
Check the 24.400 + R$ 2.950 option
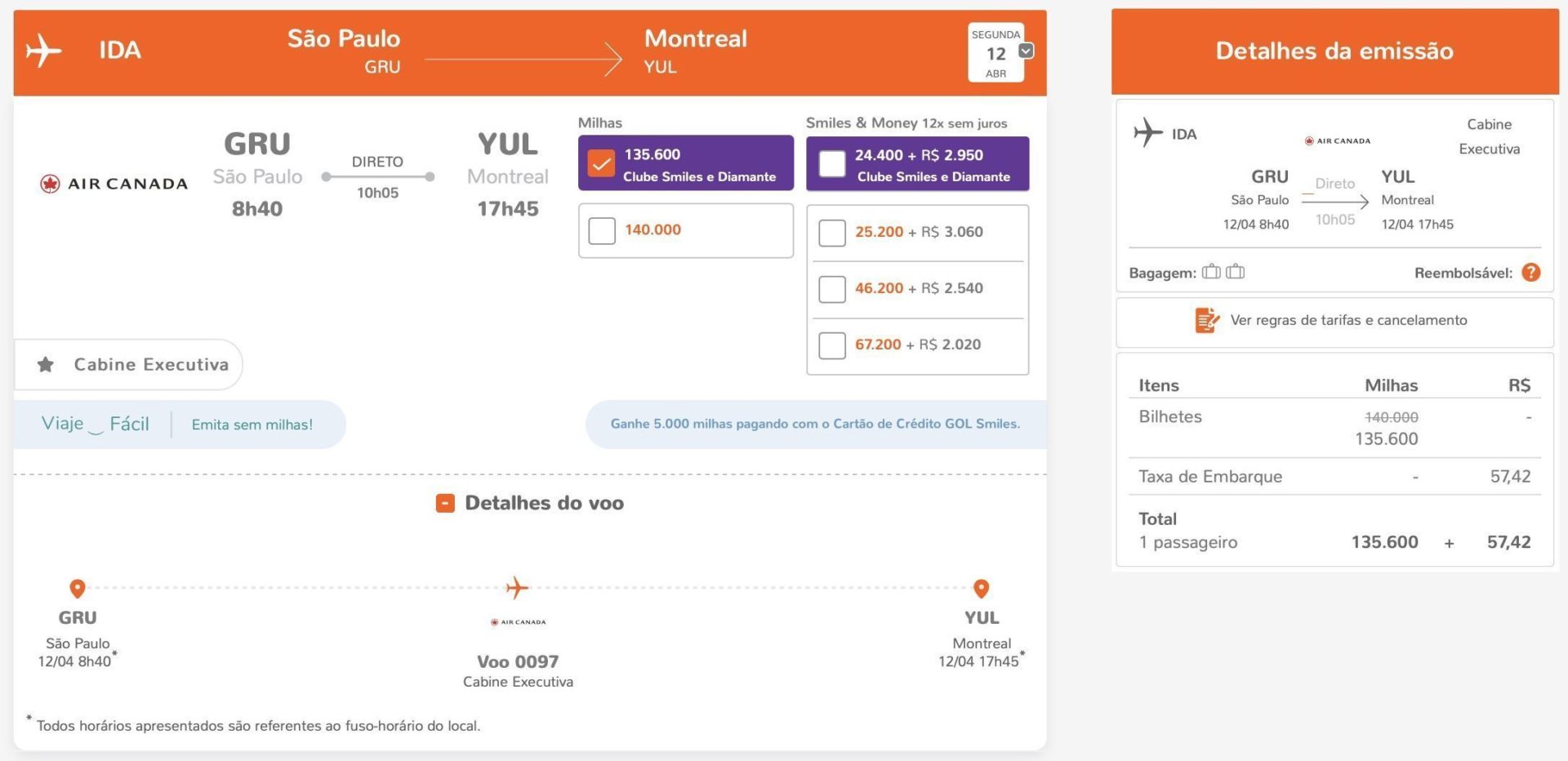(x=832, y=164)
